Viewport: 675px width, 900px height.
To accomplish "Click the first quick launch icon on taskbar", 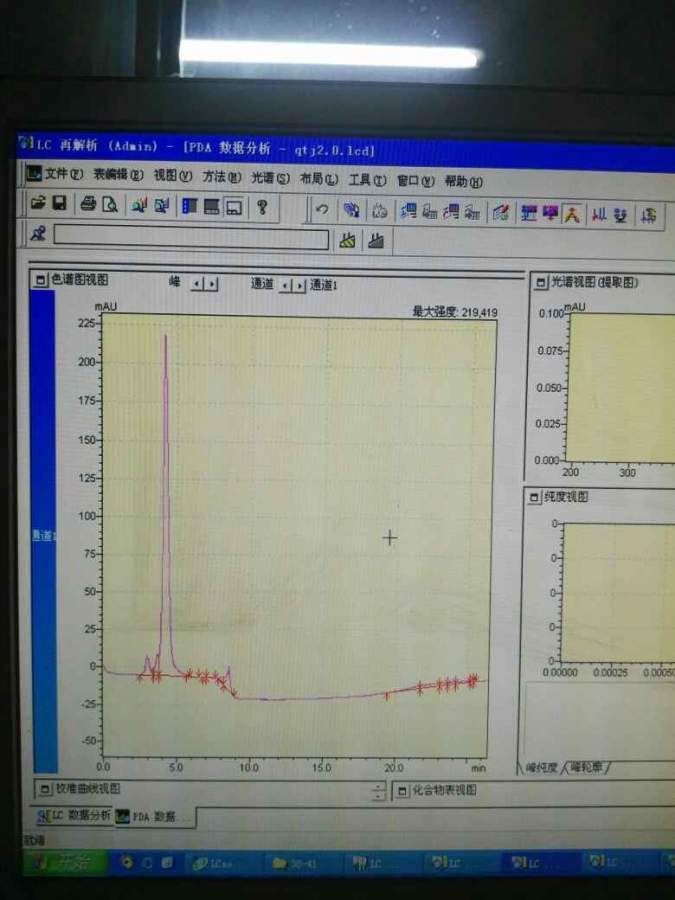I will tap(127, 862).
